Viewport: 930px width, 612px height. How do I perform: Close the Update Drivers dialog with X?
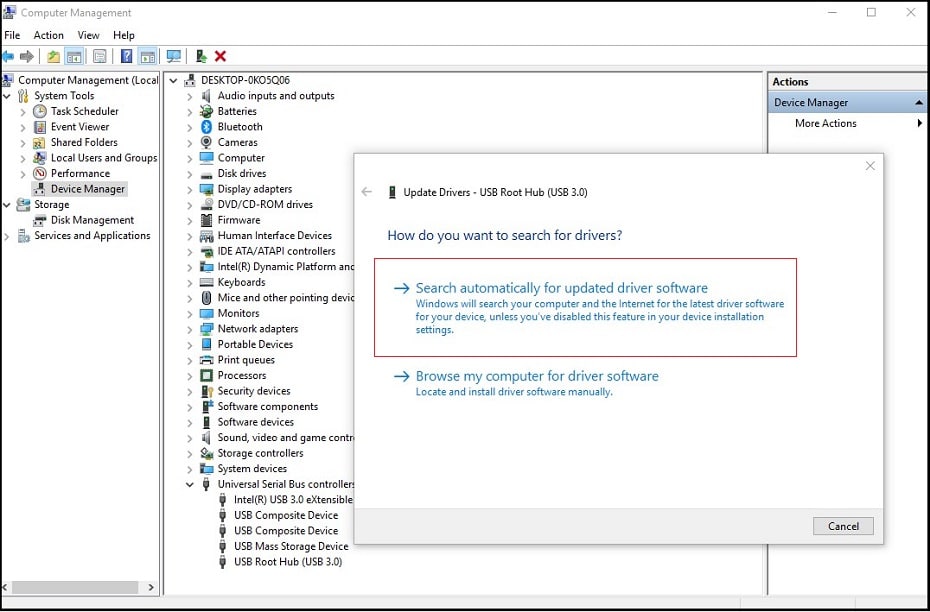(870, 166)
